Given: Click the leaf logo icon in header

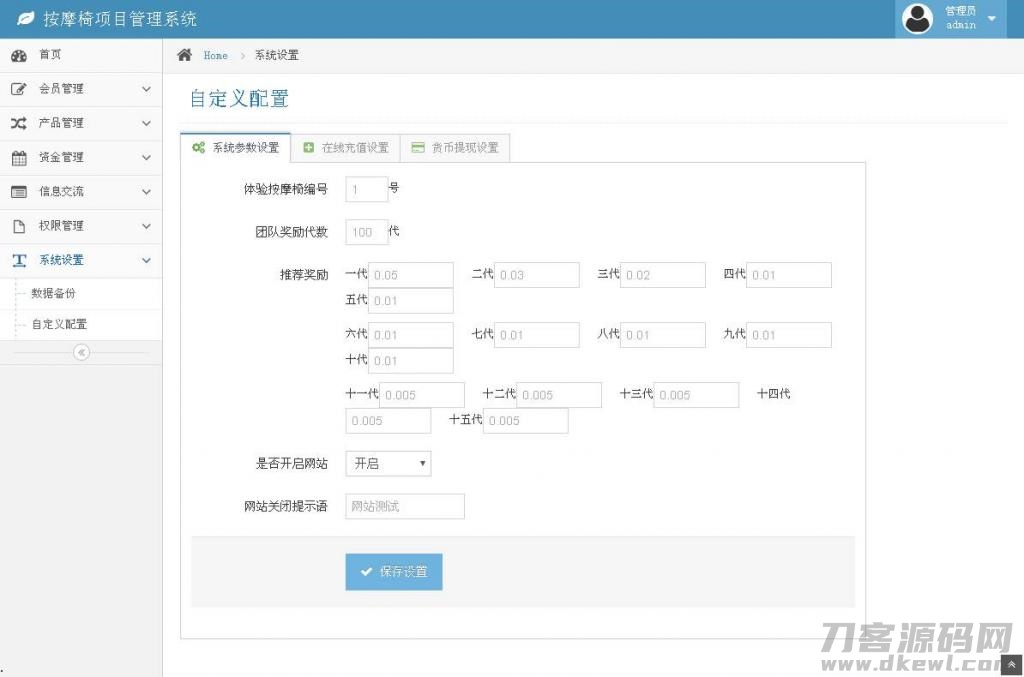Looking at the screenshot, I should (x=25, y=18).
